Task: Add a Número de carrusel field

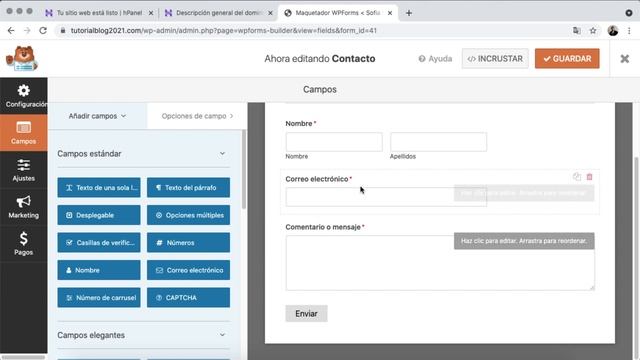Action: pyautogui.click(x=99, y=298)
